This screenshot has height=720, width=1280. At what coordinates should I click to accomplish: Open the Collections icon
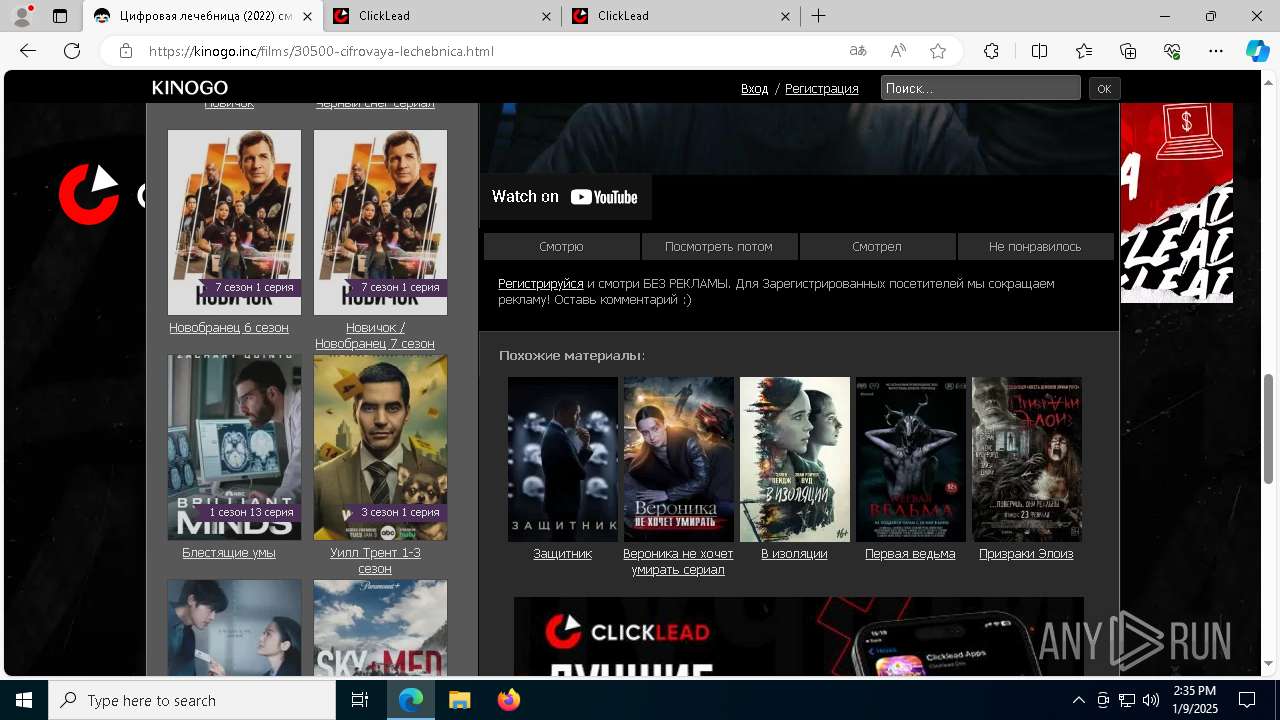coord(1128,51)
